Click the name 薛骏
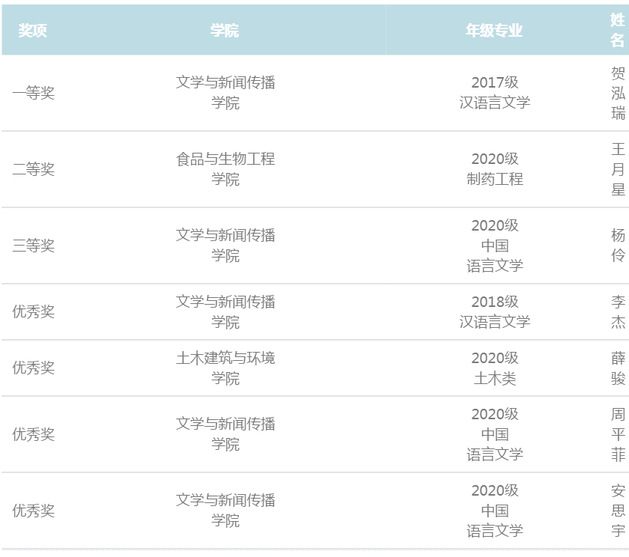This screenshot has height=557, width=629. 618,367
